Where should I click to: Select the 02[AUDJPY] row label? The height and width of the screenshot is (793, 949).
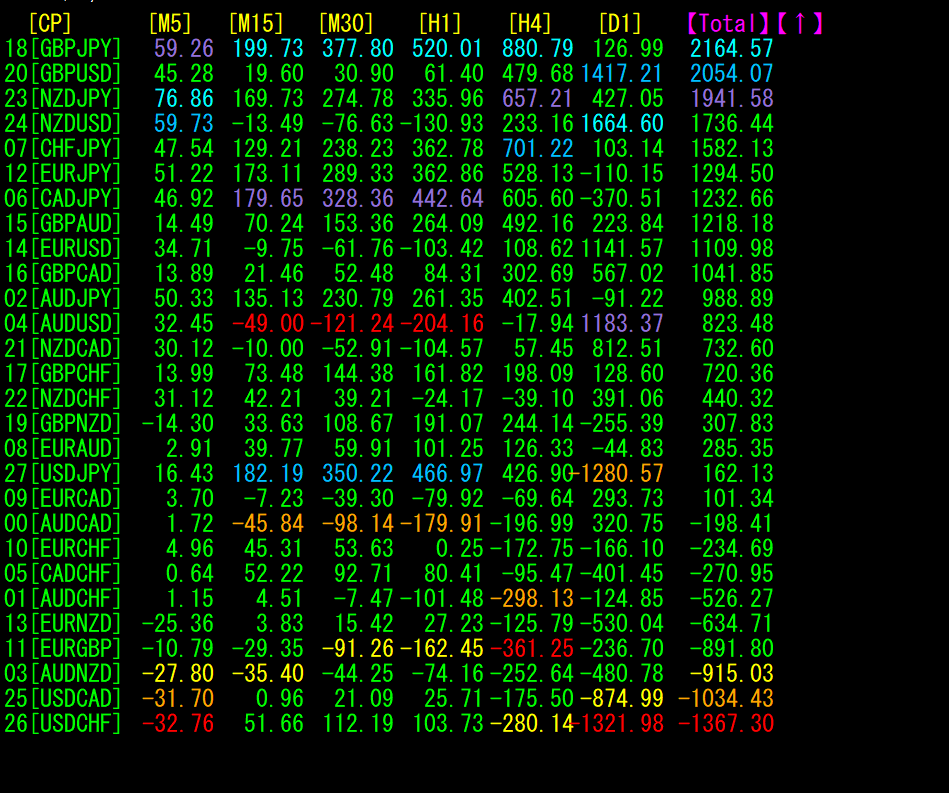click(63, 298)
